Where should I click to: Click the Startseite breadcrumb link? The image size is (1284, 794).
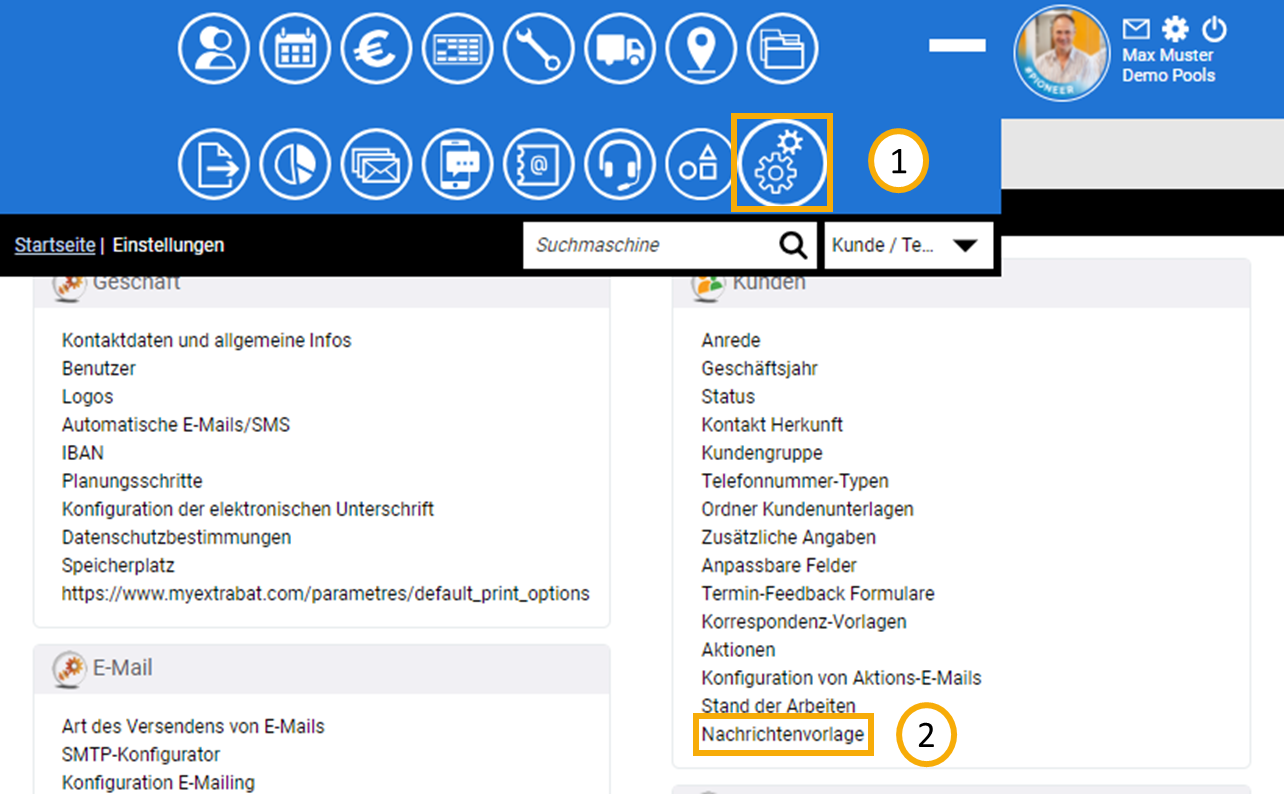coord(55,245)
